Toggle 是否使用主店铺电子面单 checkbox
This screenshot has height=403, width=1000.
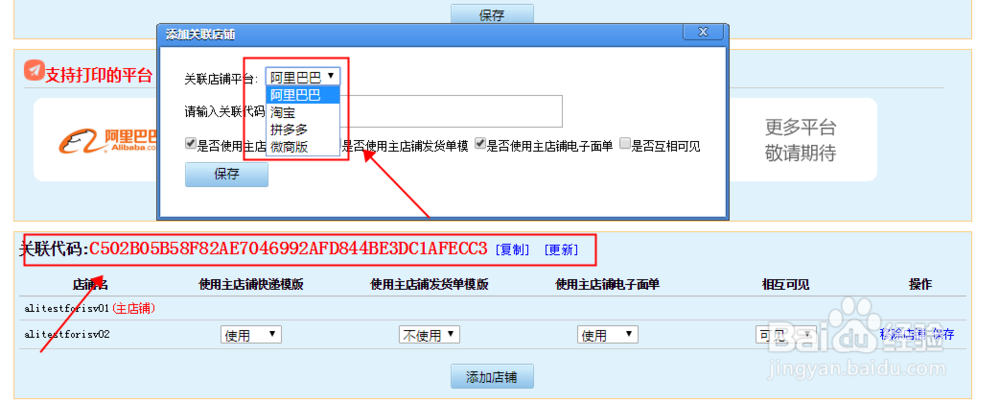pyautogui.click(x=480, y=144)
